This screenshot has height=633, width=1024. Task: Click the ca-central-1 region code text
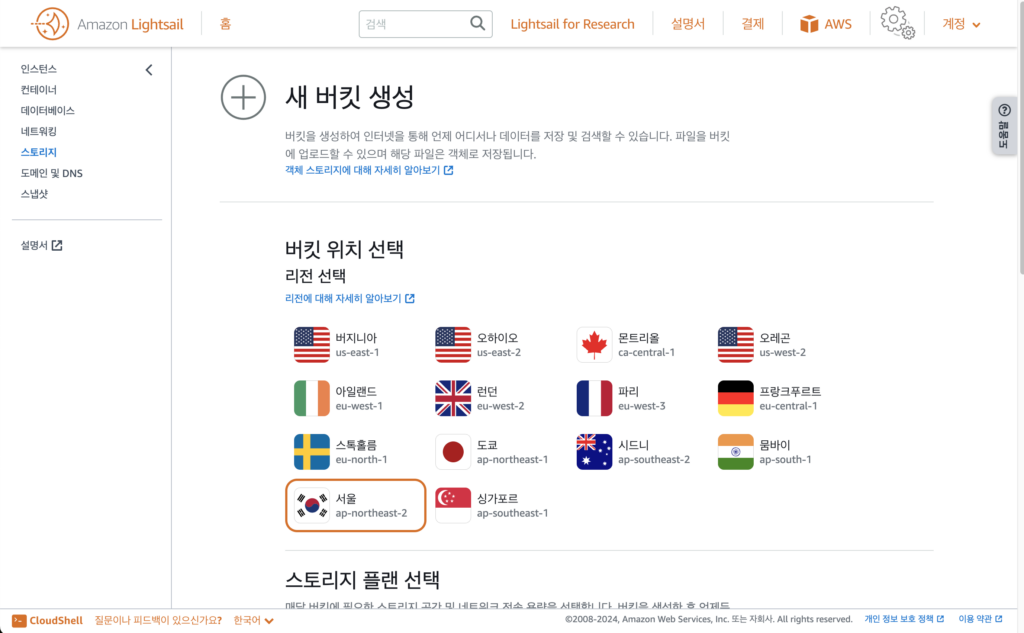[x=647, y=353]
